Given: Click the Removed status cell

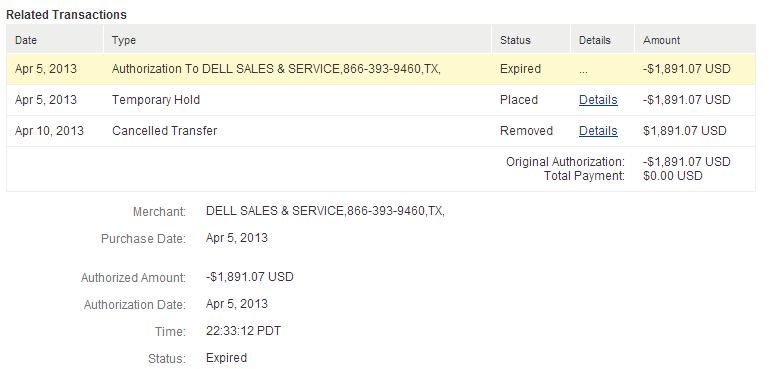Looking at the screenshot, I should click(x=526, y=131).
